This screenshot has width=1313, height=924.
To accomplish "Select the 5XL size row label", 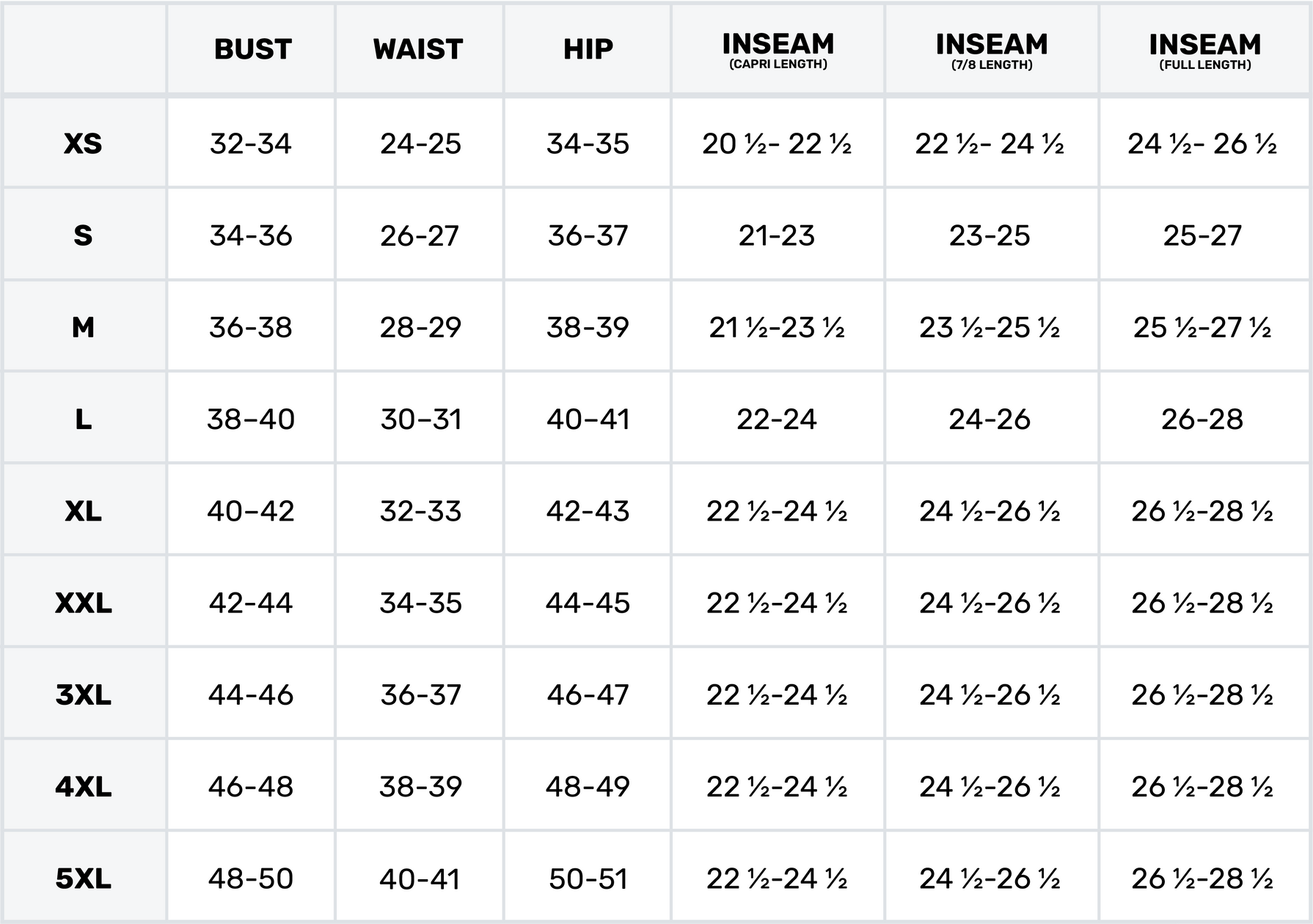I will 83,878.
